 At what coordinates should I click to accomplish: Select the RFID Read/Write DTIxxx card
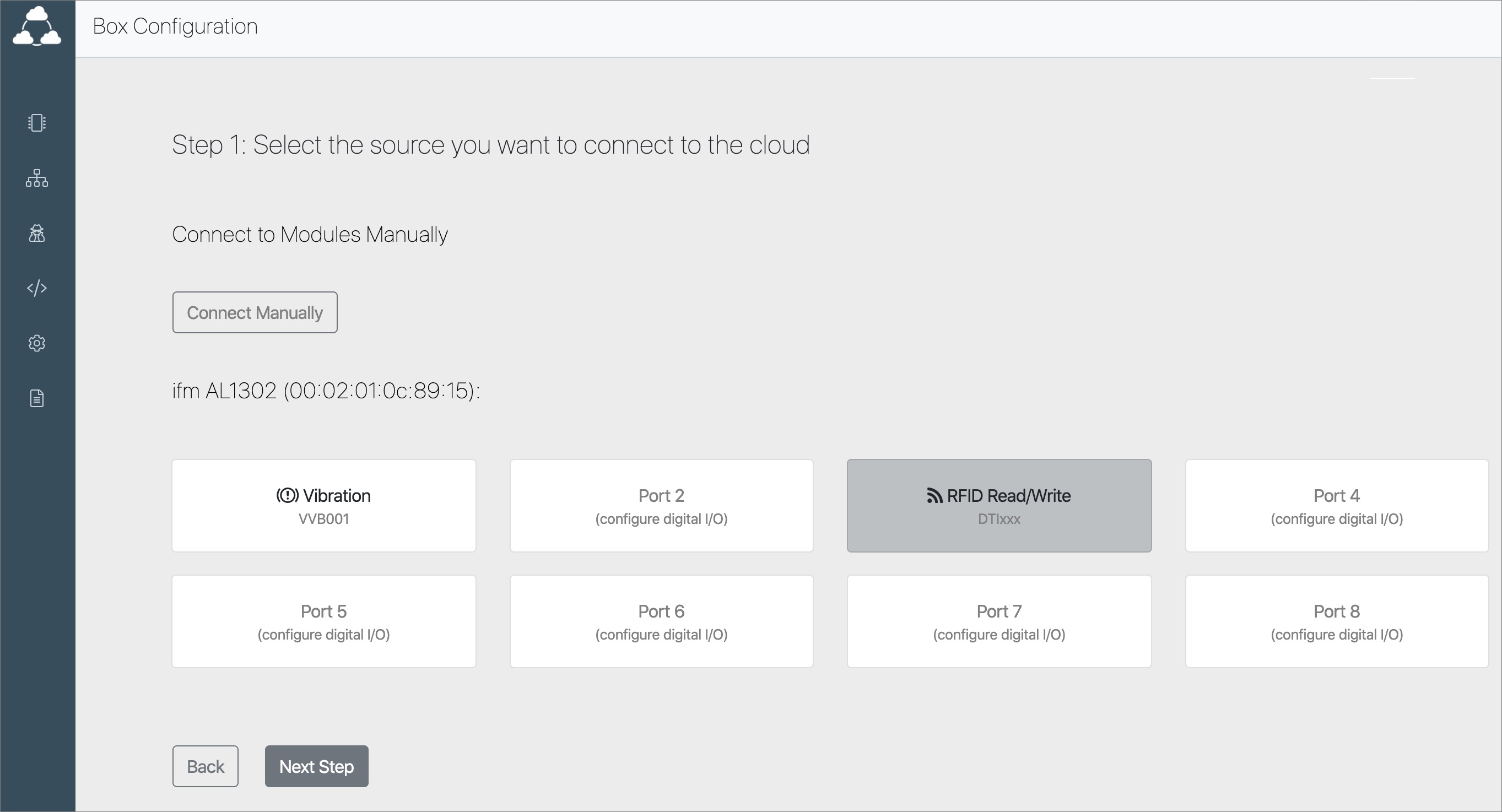pos(999,505)
